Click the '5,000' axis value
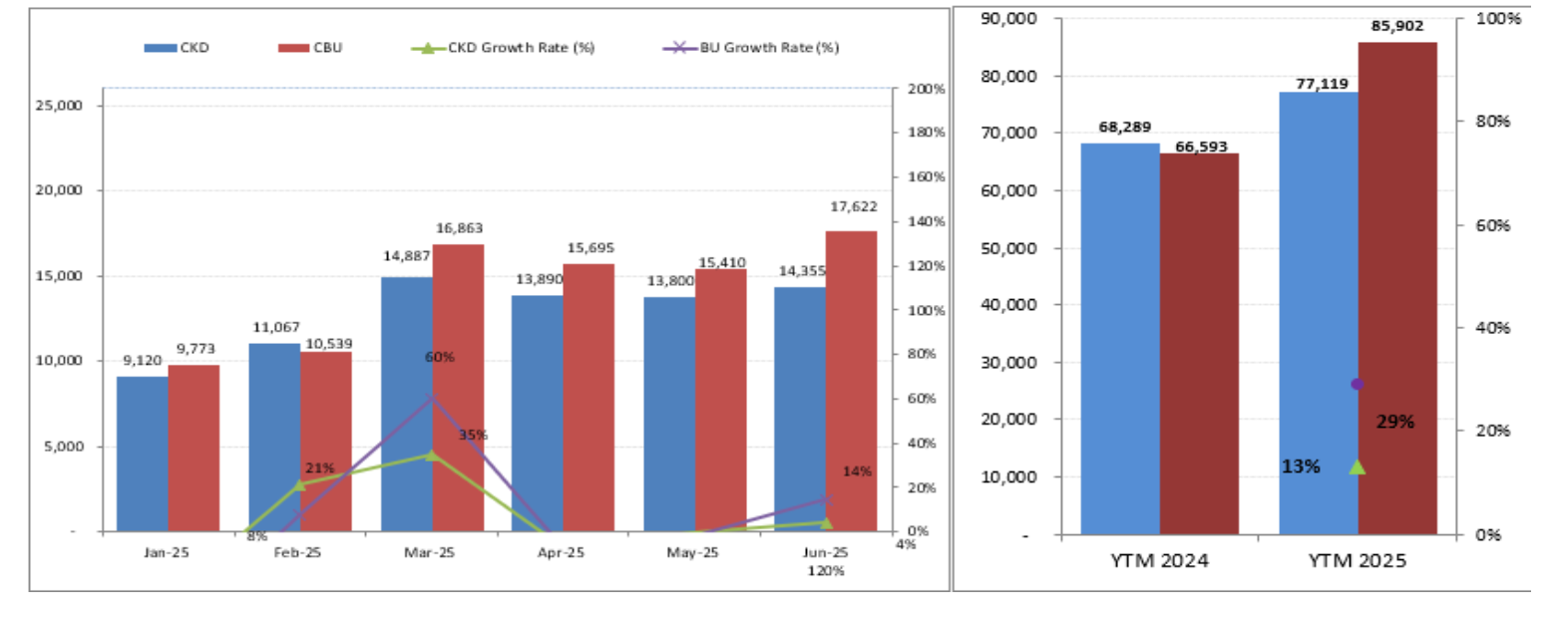The image size is (1568, 626). (63, 447)
